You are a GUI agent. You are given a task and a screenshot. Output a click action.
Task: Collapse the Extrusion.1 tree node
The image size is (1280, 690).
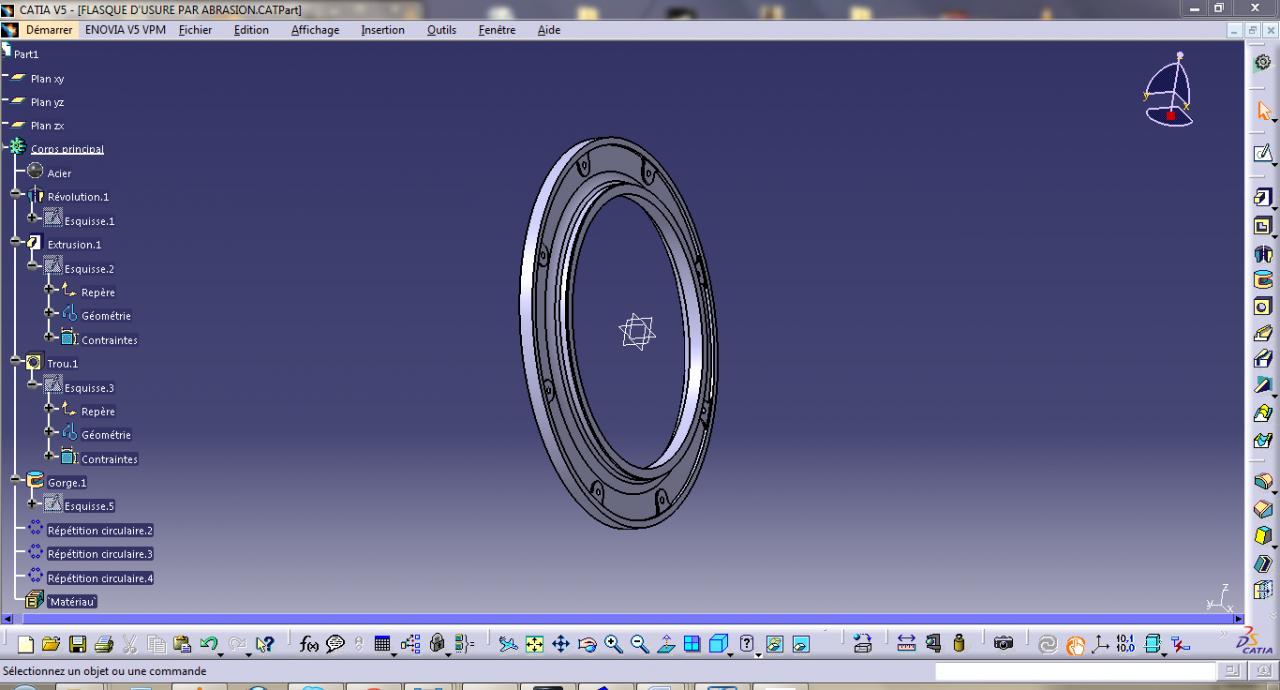[x=17, y=241]
